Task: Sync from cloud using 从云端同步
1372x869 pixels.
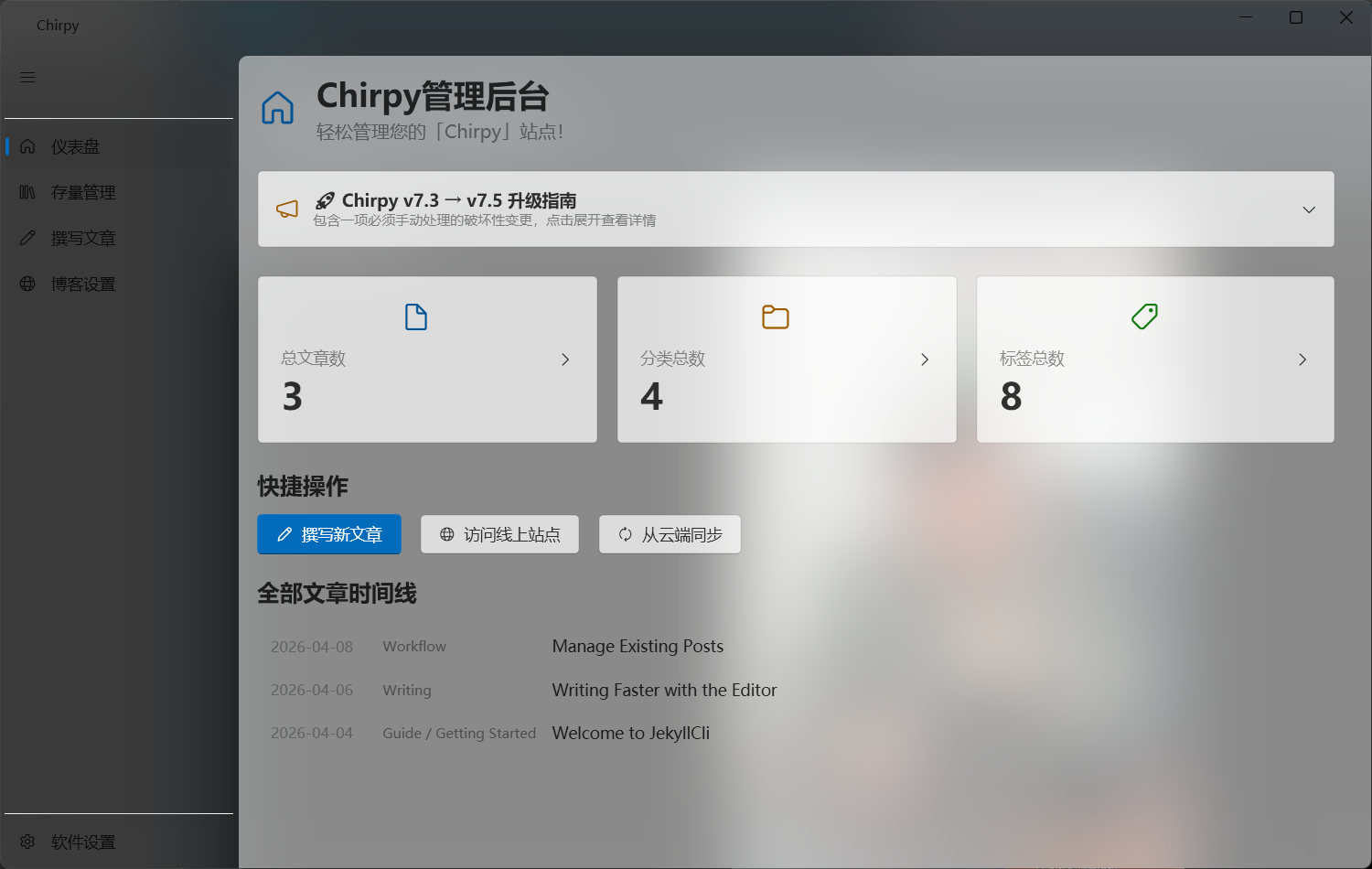Action: (x=670, y=534)
